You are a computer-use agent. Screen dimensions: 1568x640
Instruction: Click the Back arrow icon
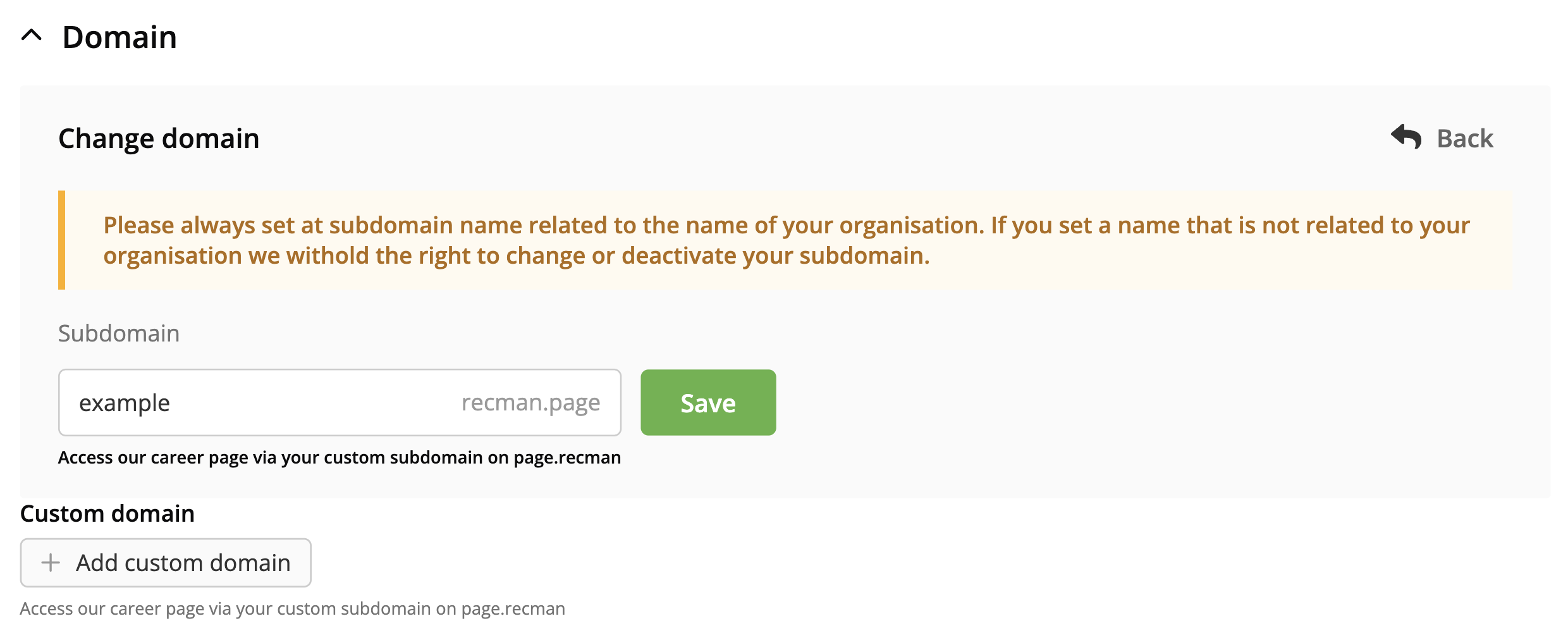(1406, 137)
